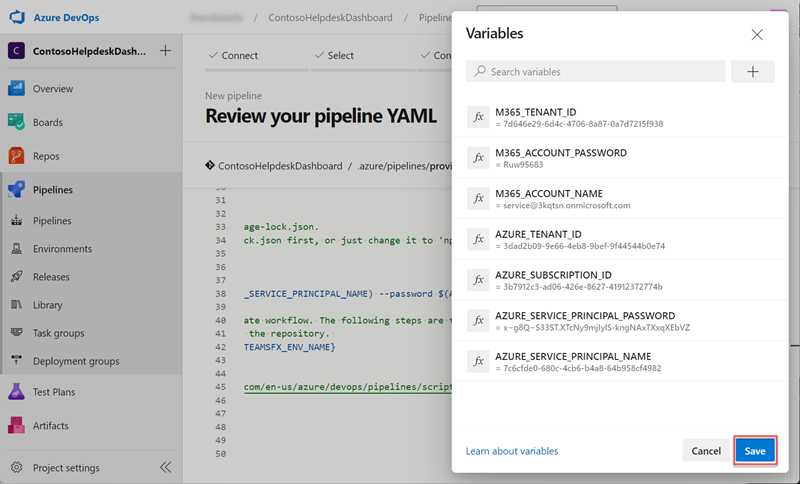Select the M365_ACCOUNT_PASSWORD variable name
800x484 pixels.
pyautogui.click(x=561, y=152)
